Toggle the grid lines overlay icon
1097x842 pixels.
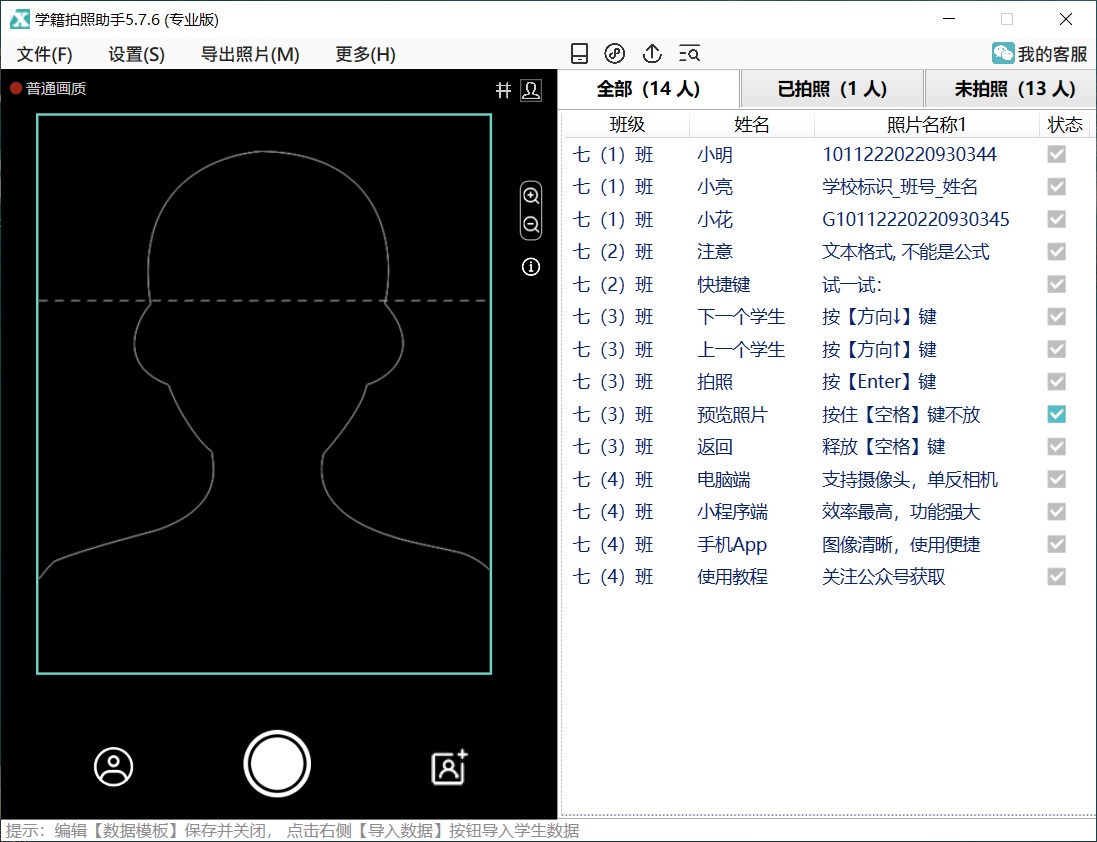504,90
